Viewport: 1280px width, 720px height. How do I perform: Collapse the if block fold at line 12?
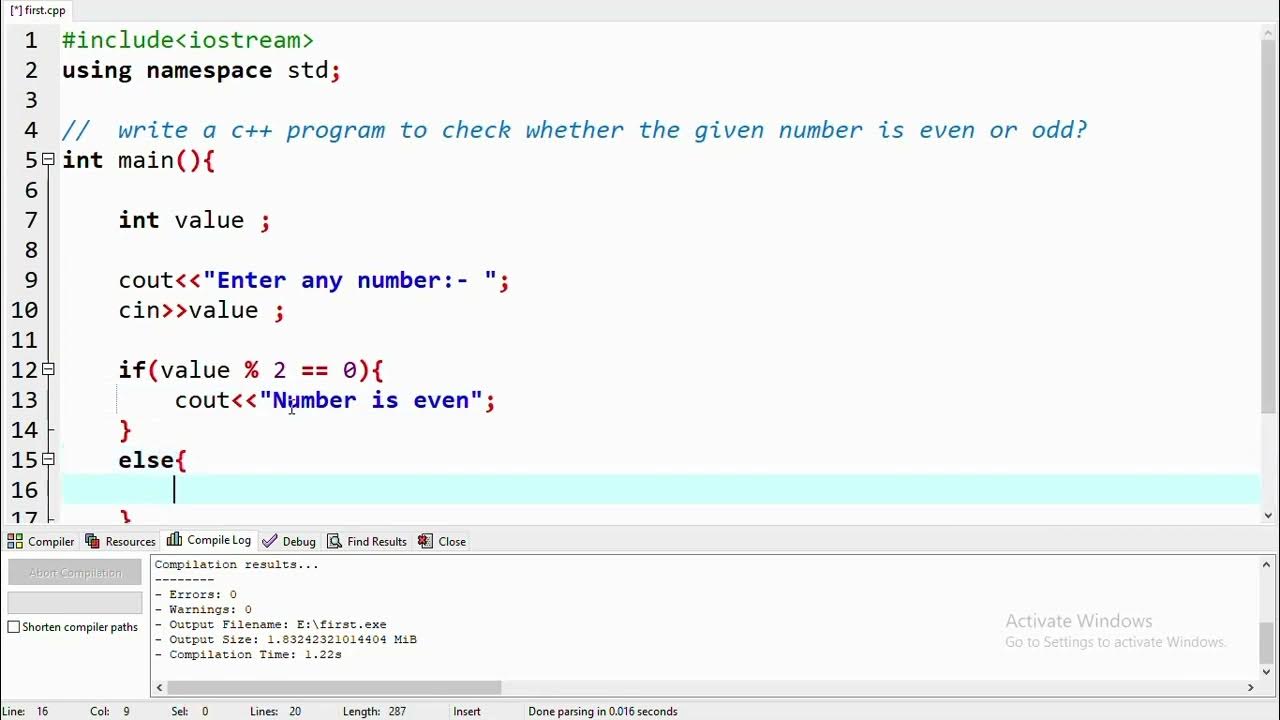click(x=48, y=369)
